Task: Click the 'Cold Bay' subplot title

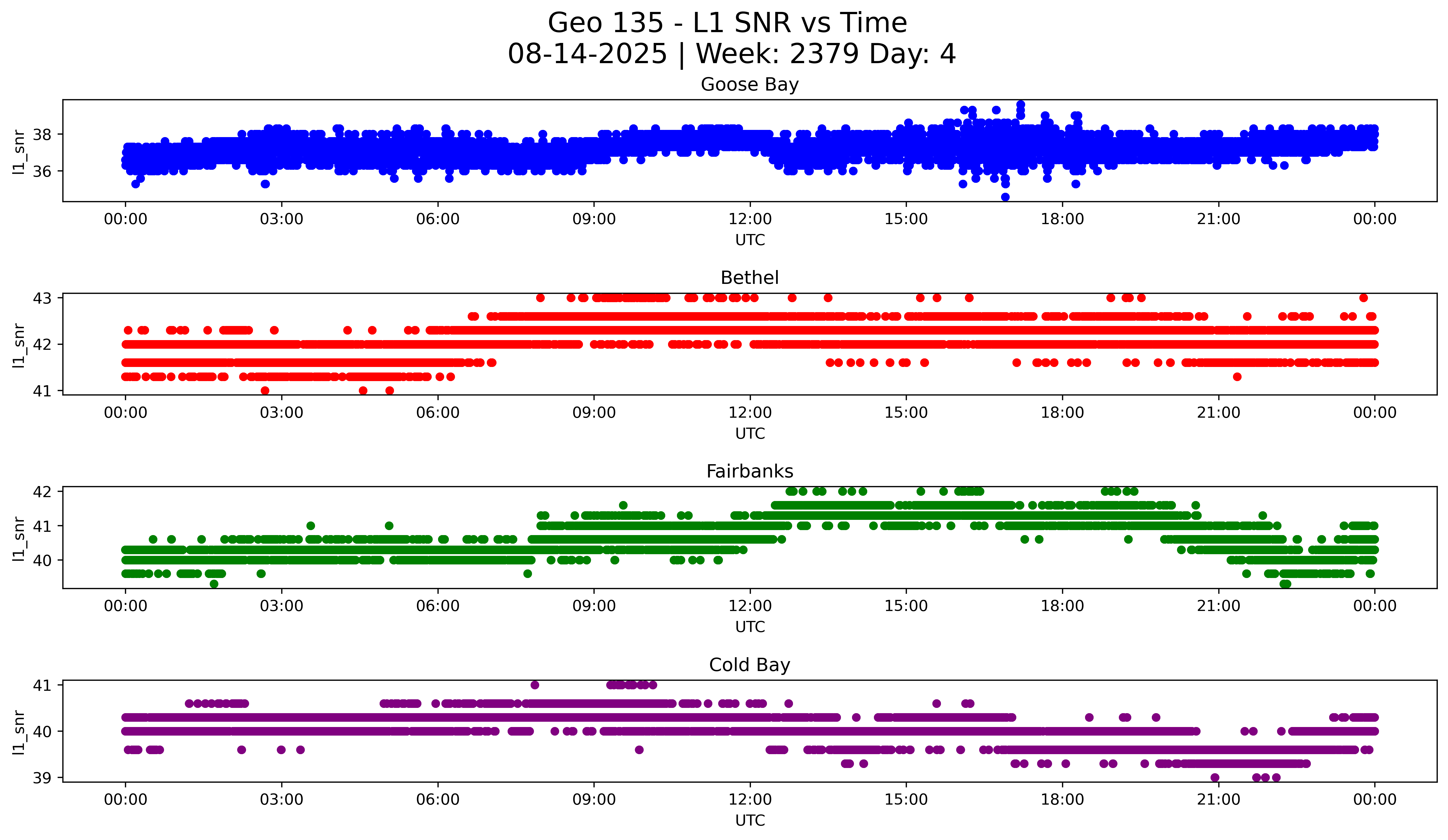Action: pyautogui.click(x=749, y=665)
